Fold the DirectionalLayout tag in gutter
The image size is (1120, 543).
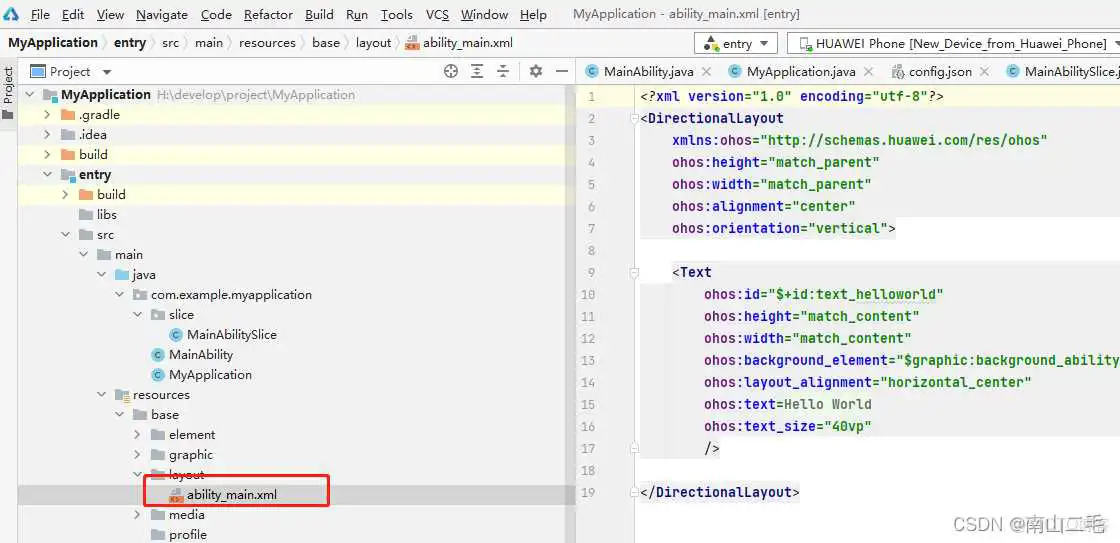coord(633,118)
